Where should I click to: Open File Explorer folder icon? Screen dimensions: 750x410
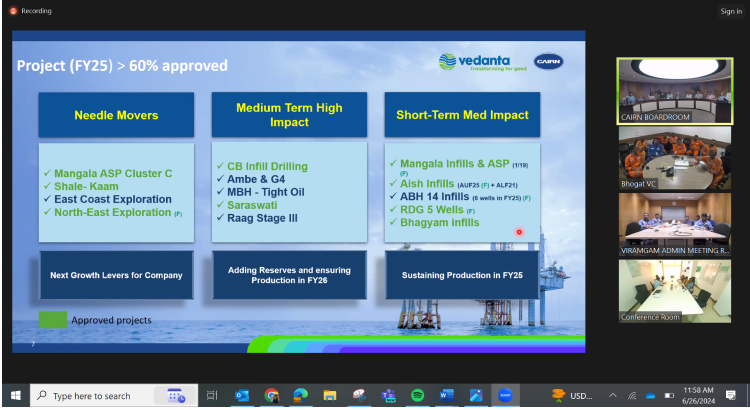point(329,396)
